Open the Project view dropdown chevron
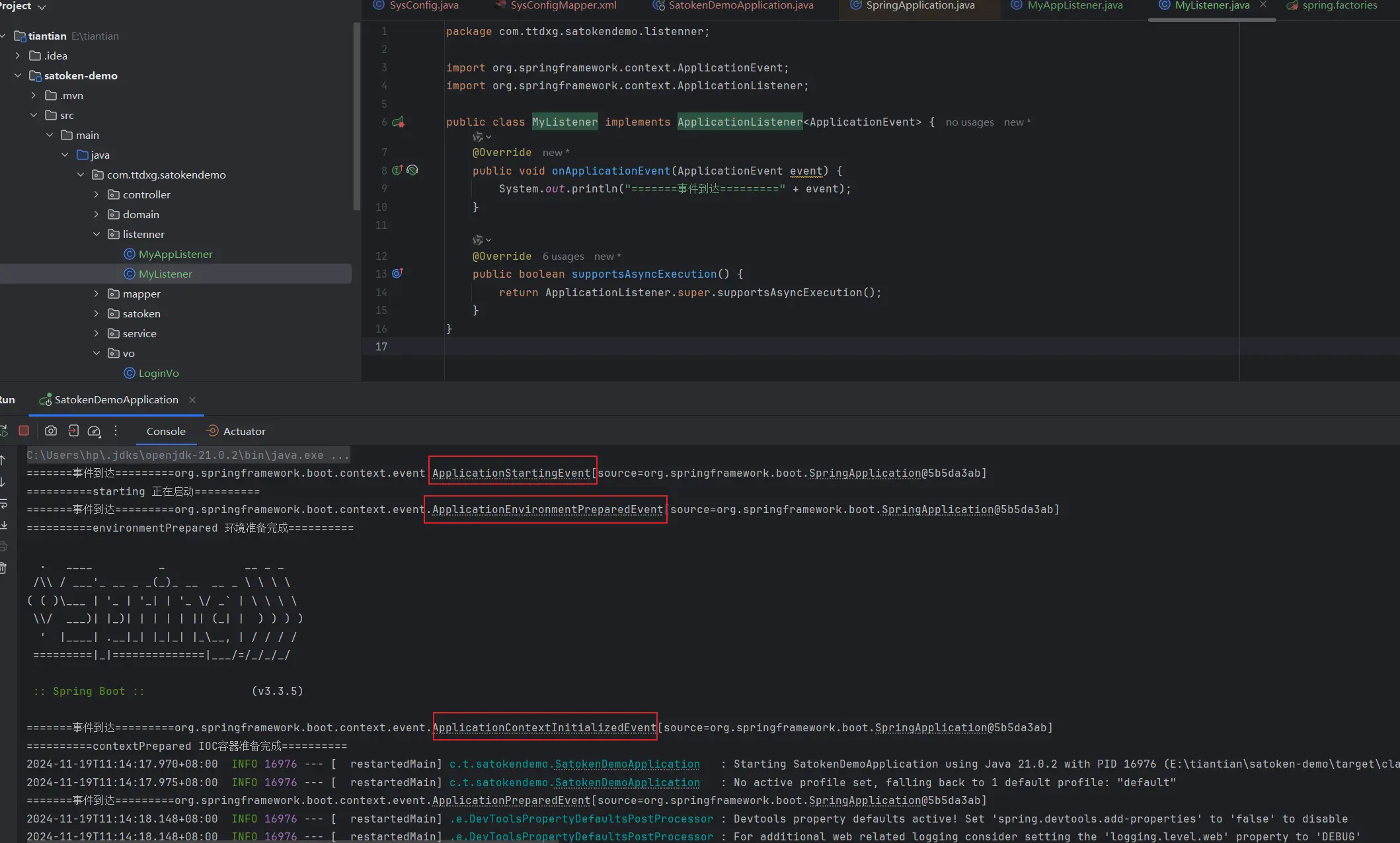The image size is (1400, 843). click(x=42, y=7)
